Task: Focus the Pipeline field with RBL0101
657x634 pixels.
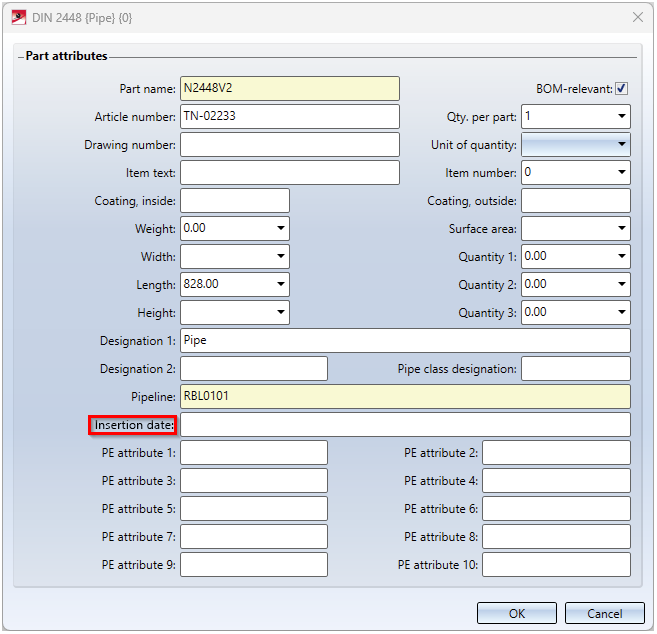Action: tap(405, 396)
